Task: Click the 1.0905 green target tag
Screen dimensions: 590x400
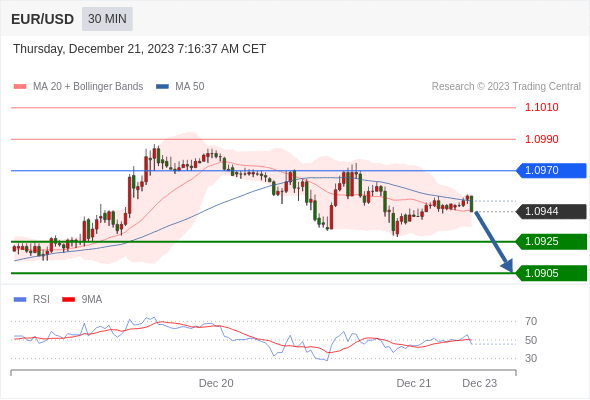Action: point(551,273)
